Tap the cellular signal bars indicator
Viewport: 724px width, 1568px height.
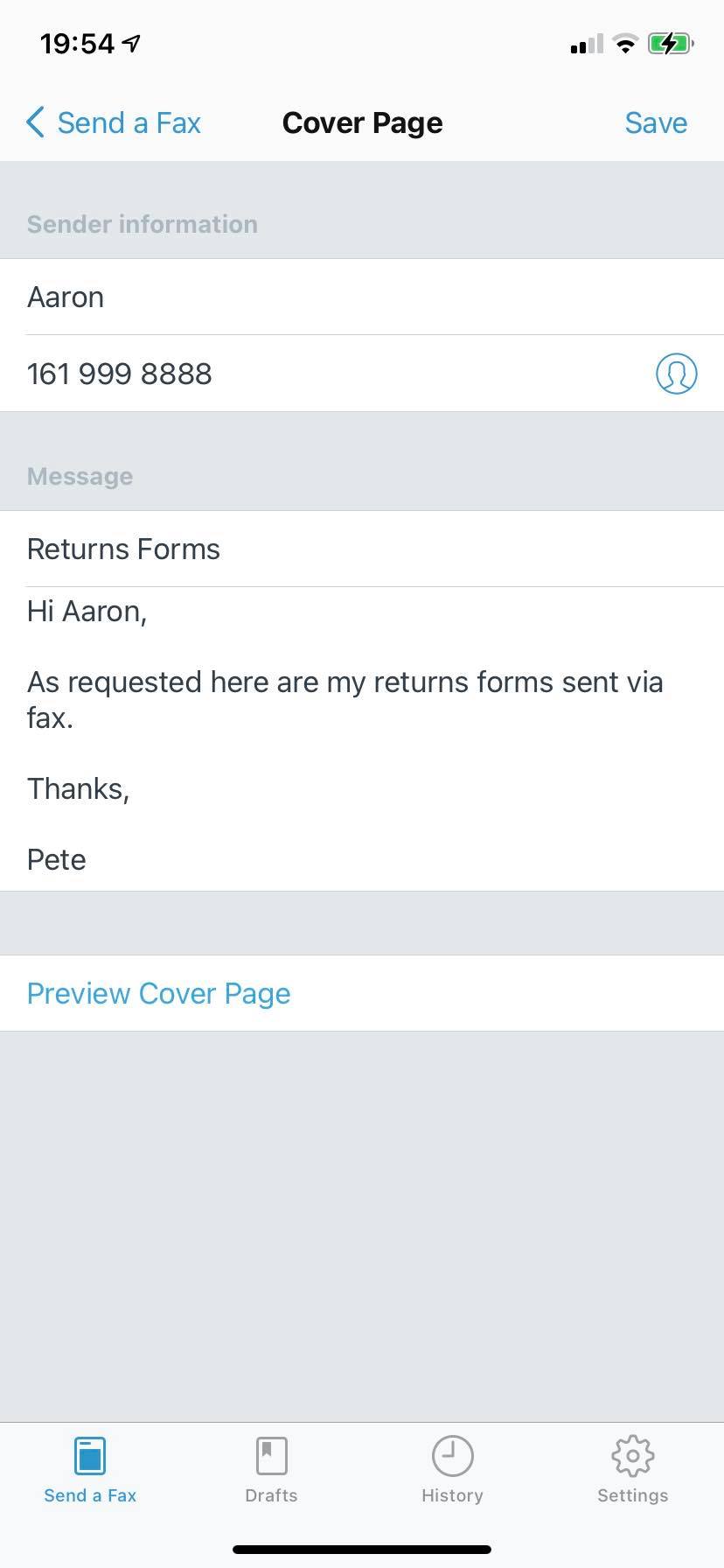coord(586,44)
